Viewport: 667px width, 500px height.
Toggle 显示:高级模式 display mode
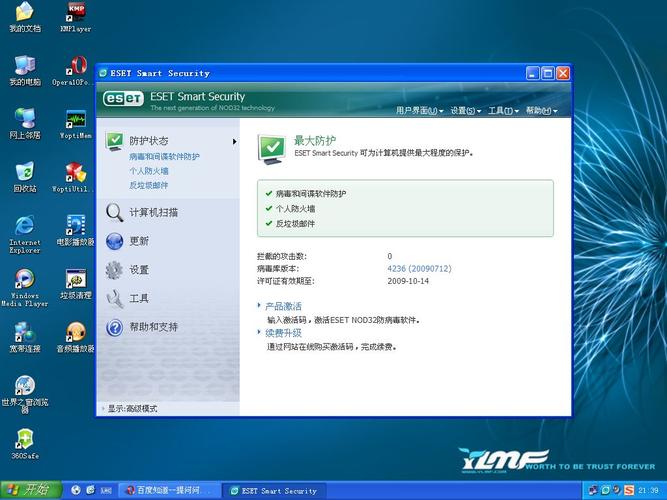click(132, 409)
